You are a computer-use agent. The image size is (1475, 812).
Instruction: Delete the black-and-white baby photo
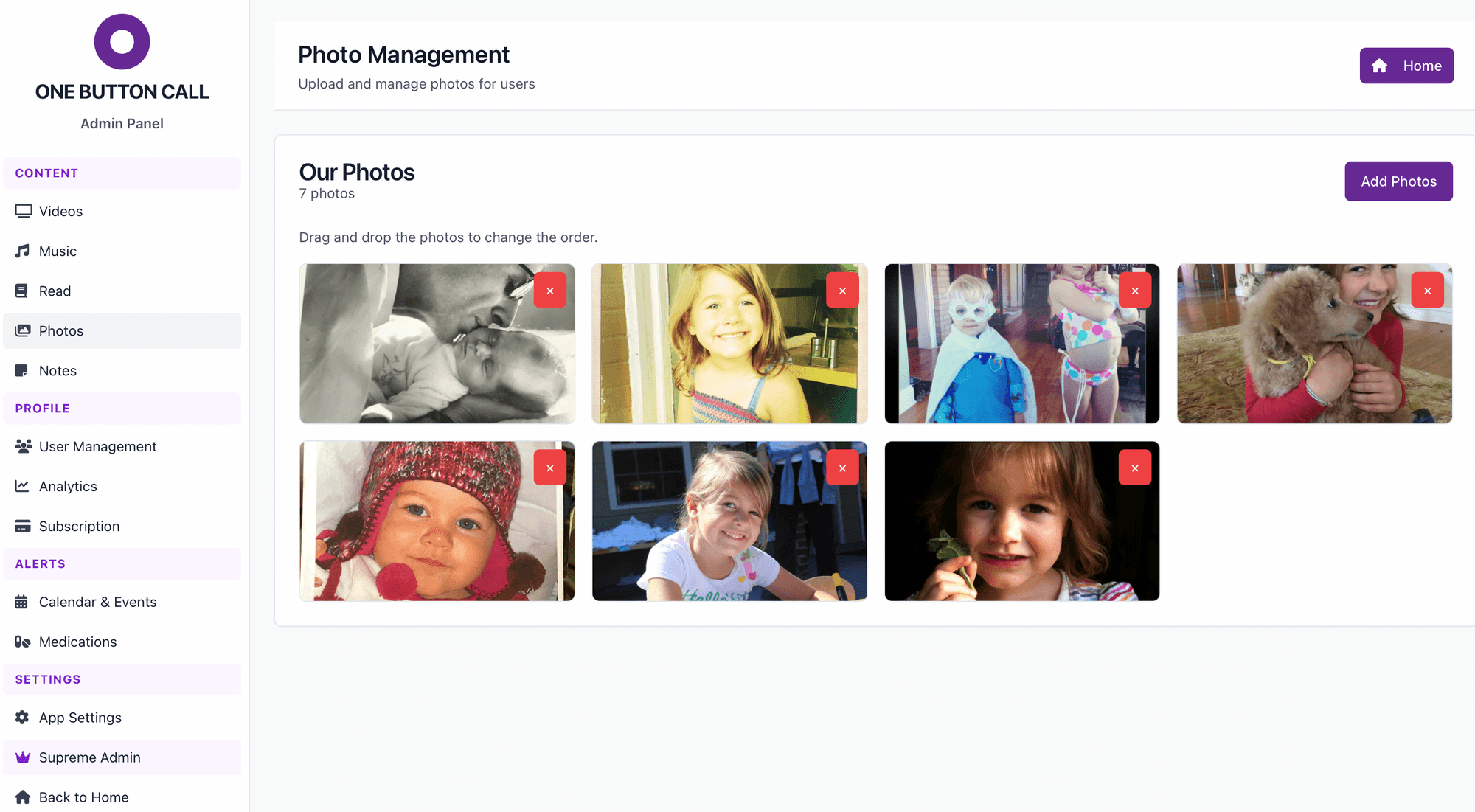point(550,290)
